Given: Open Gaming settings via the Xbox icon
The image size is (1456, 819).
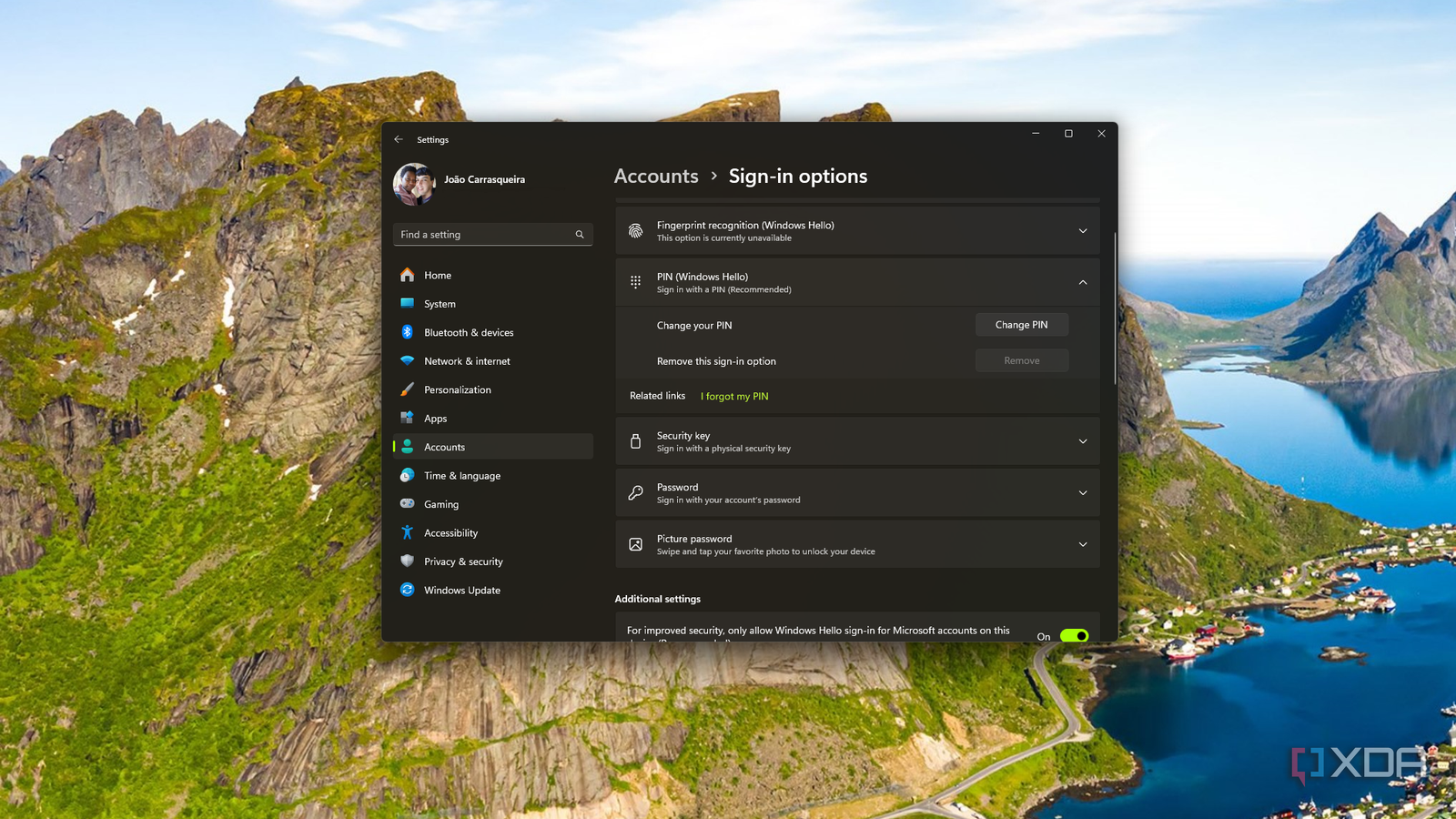Looking at the screenshot, I should tap(408, 504).
